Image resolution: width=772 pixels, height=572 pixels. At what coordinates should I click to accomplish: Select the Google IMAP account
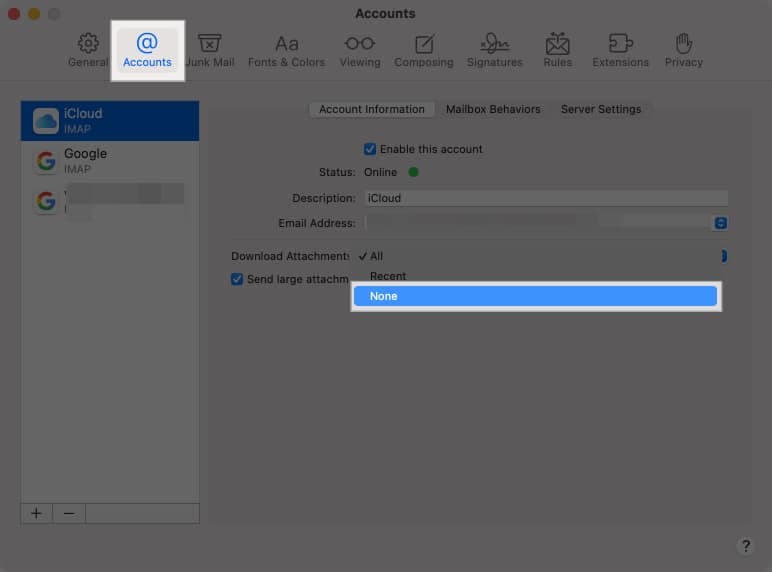click(110, 161)
